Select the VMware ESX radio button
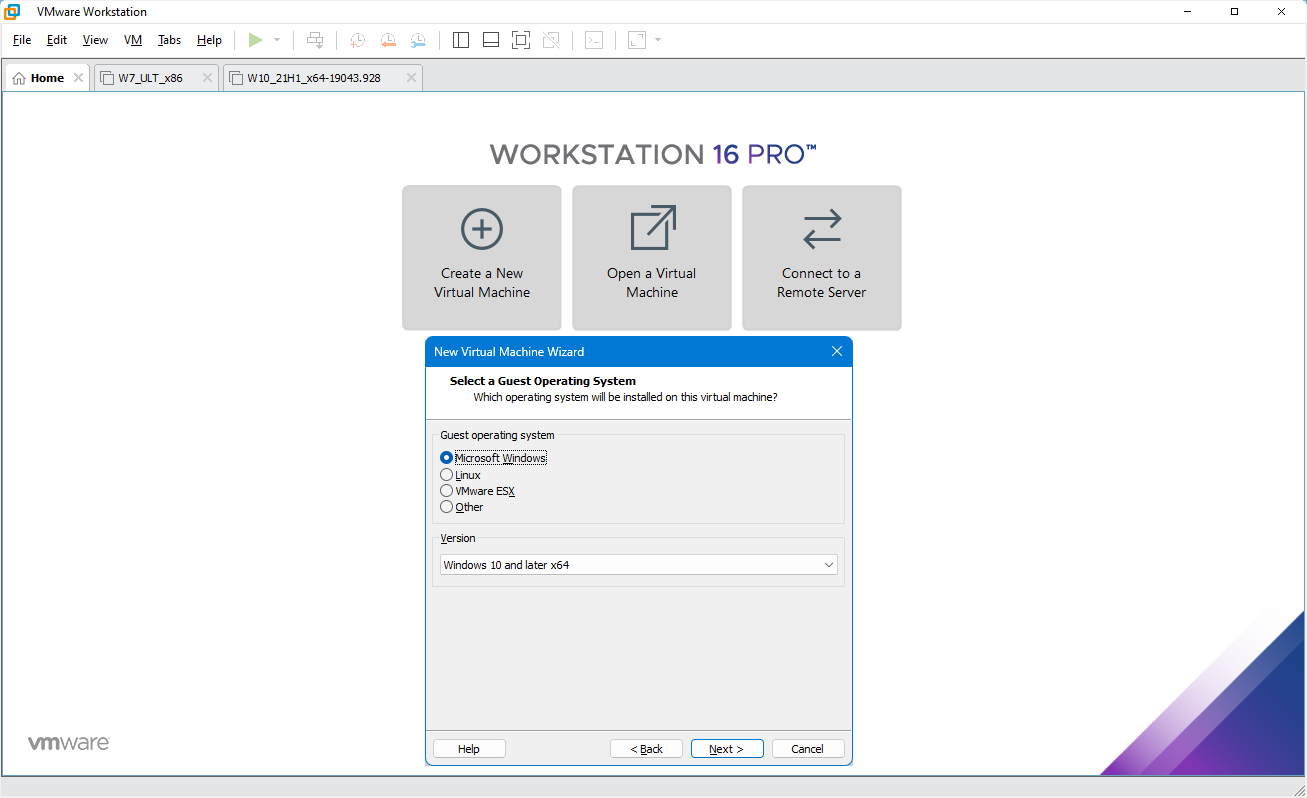Viewport: 1307px width, 798px height. click(x=446, y=491)
